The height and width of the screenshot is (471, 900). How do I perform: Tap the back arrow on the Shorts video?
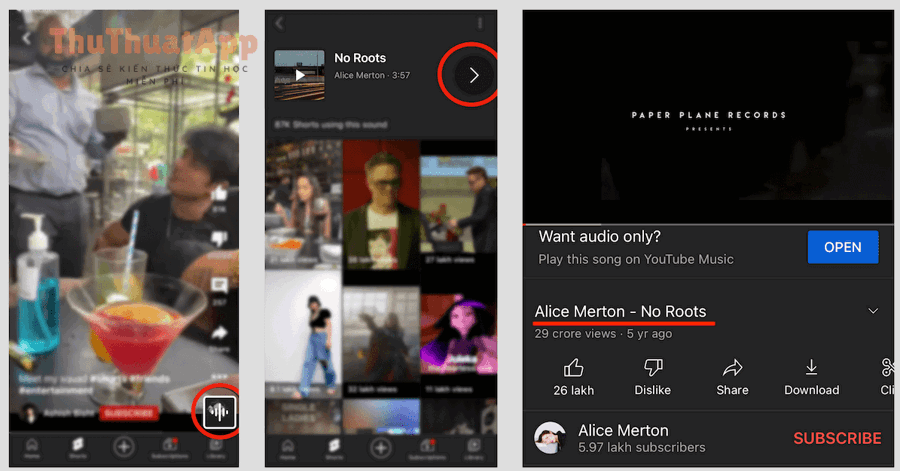[x=26, y=38]
